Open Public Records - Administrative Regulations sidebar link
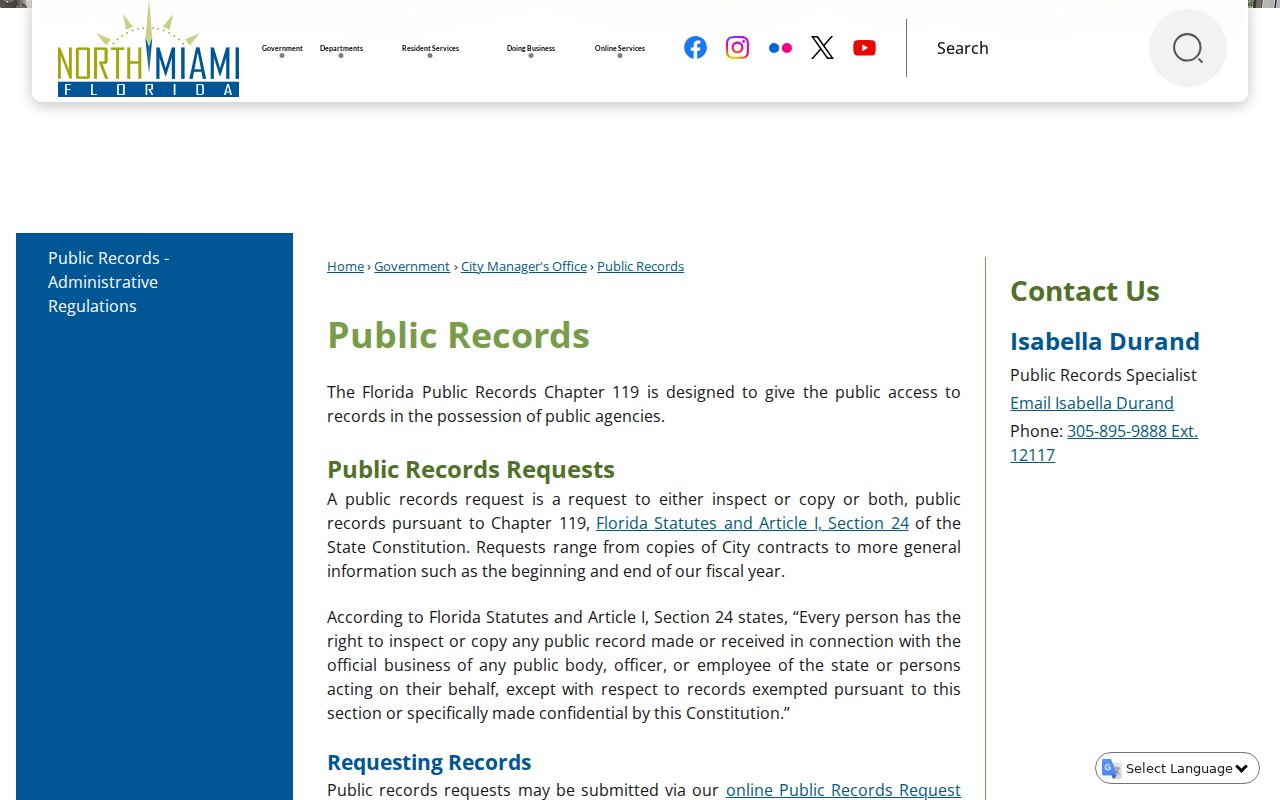The width and height of the screenshot is (1280, 800). pyautogui.click(x=108, y=282)
